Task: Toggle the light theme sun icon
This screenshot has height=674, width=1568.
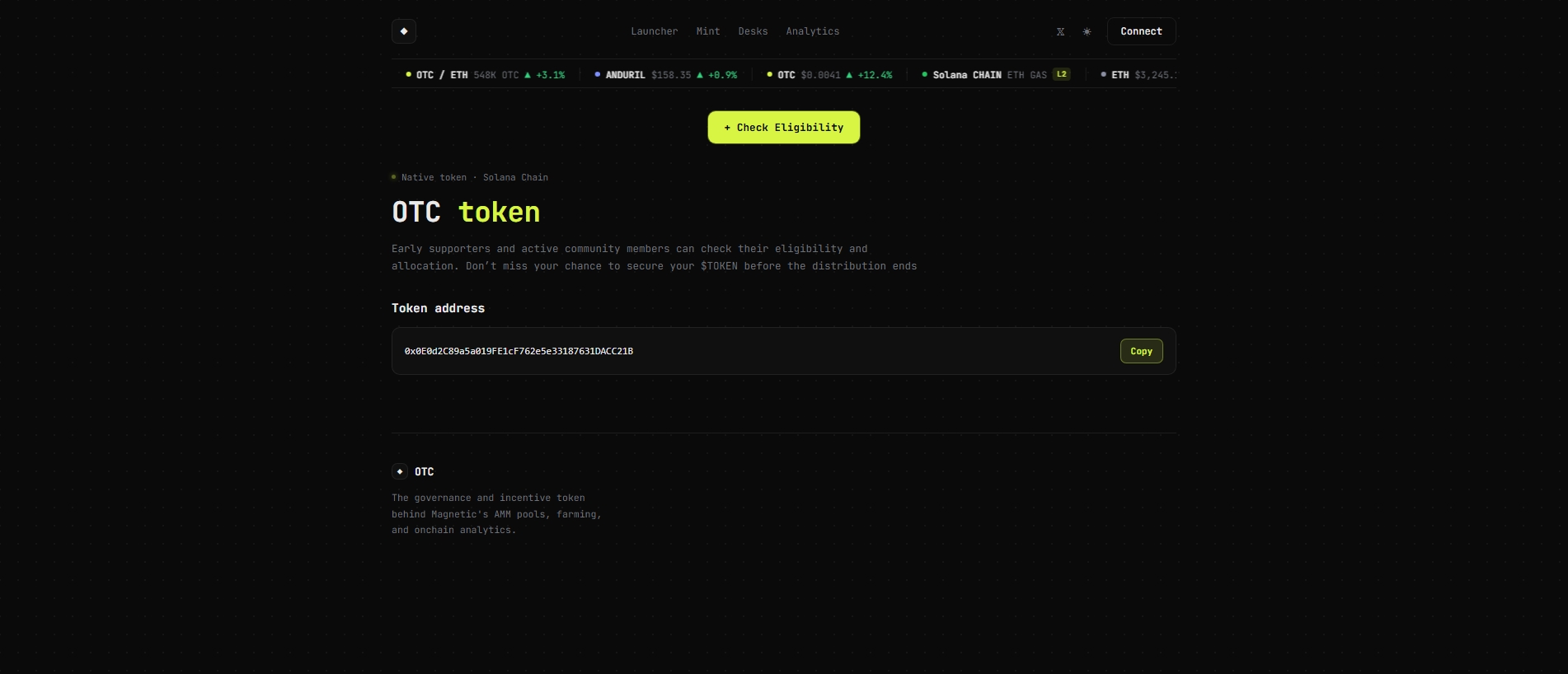Action: pyautogui.click(x=1087, y=32)
